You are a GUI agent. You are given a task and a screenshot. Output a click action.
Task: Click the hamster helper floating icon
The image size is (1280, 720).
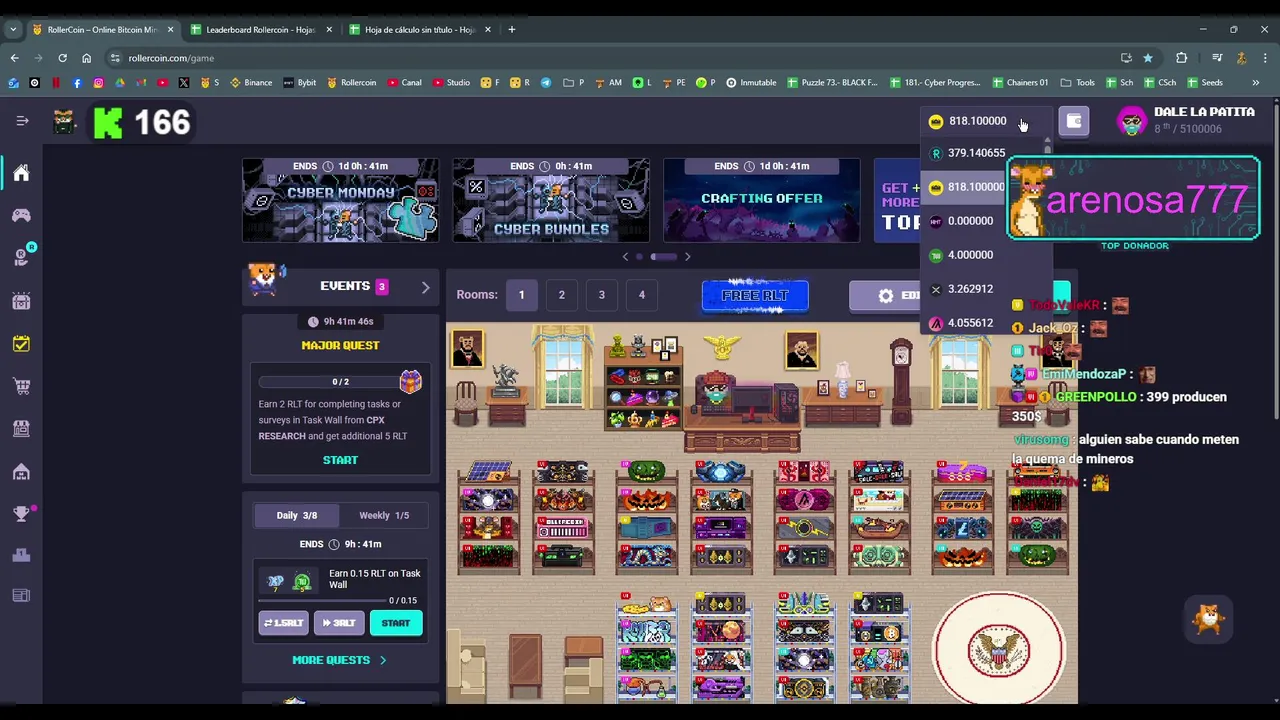1209,620
